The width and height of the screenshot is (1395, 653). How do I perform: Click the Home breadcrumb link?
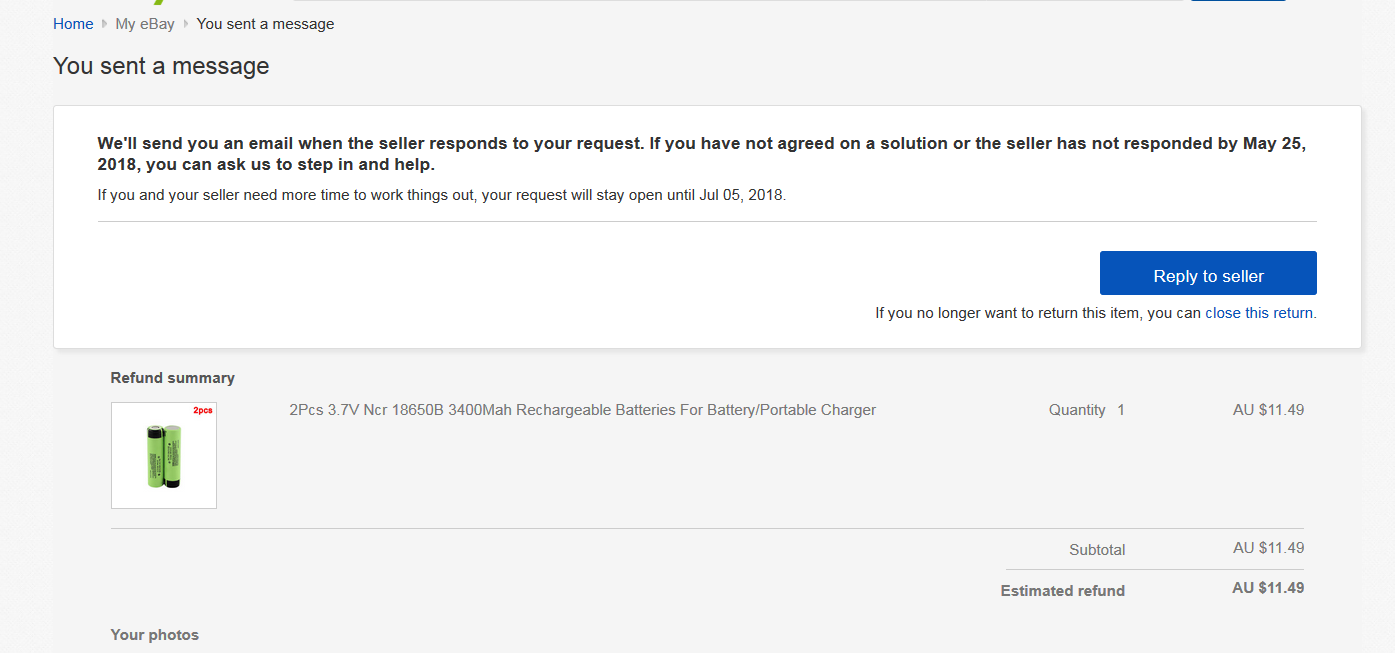73,24
